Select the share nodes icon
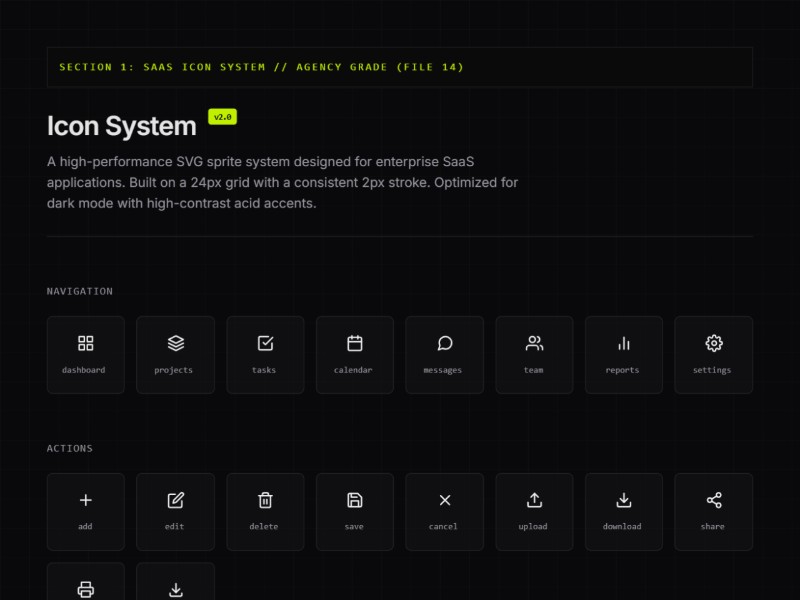The height and width of the screenshot is (600, 800). (x=713, y=500)
